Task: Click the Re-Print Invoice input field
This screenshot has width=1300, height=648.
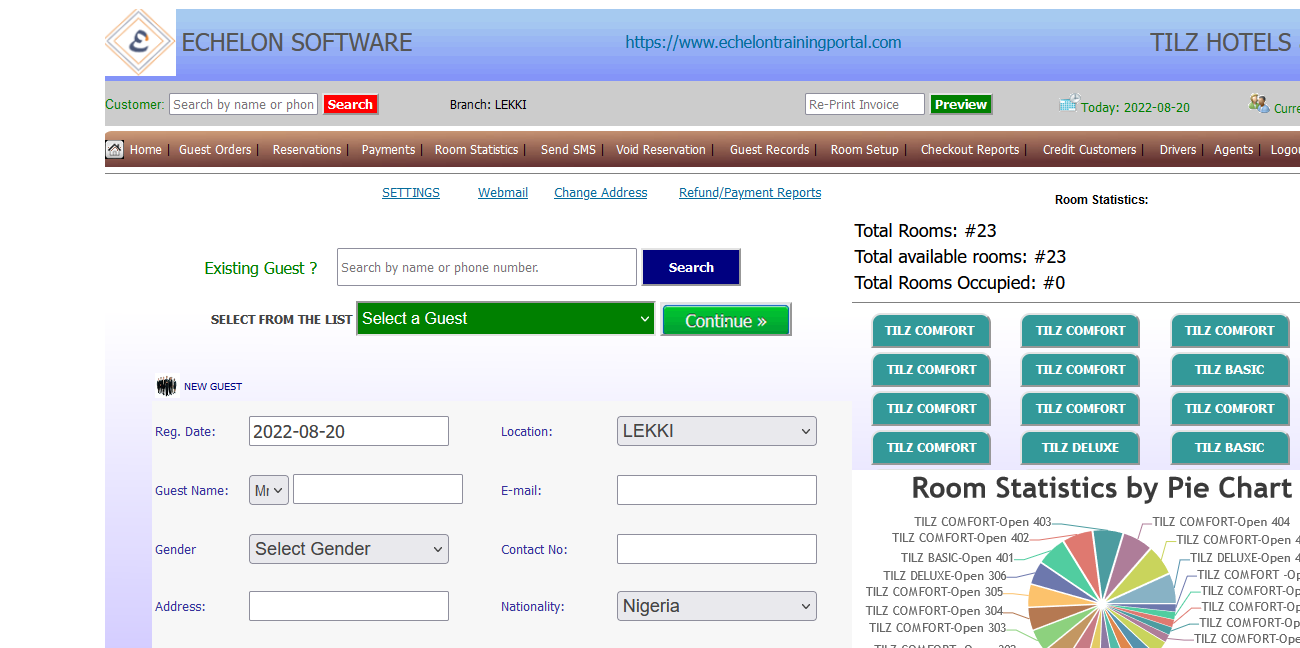Action: (x=865, y=104)
